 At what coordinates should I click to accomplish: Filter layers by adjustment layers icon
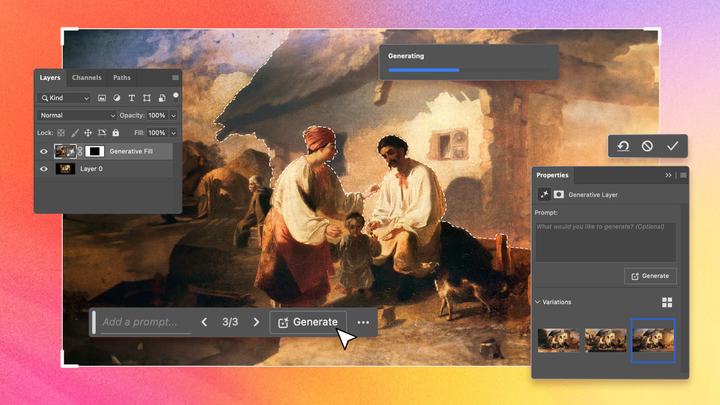117,98
